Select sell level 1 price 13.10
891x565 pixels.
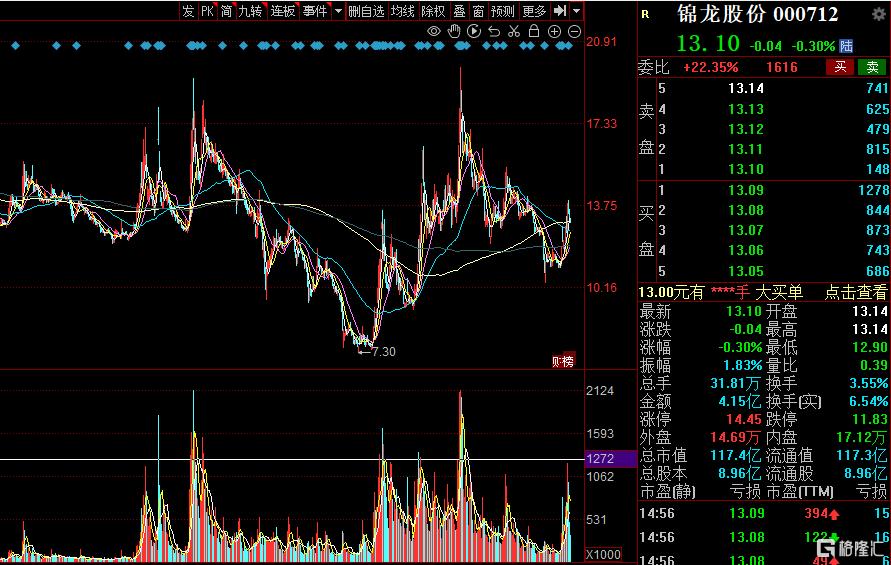click(x=746, y=169)
